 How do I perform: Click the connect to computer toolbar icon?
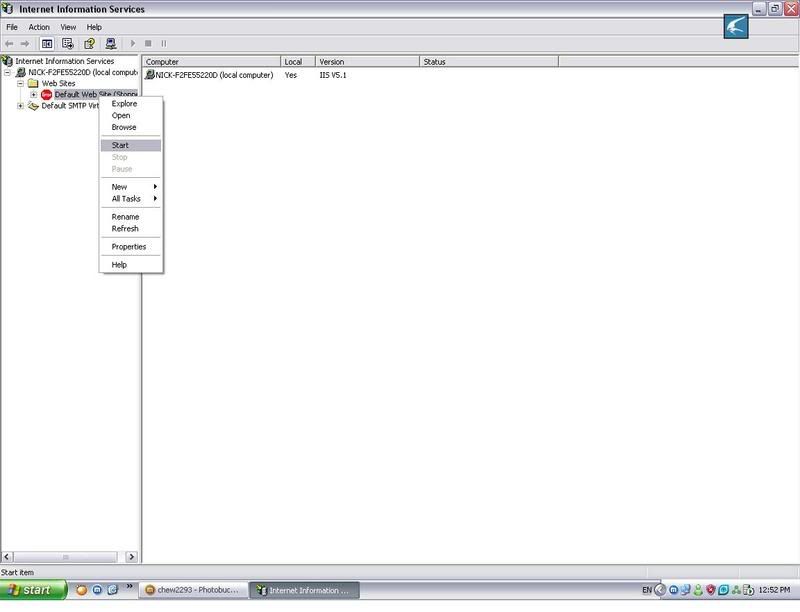coord(111,43)
